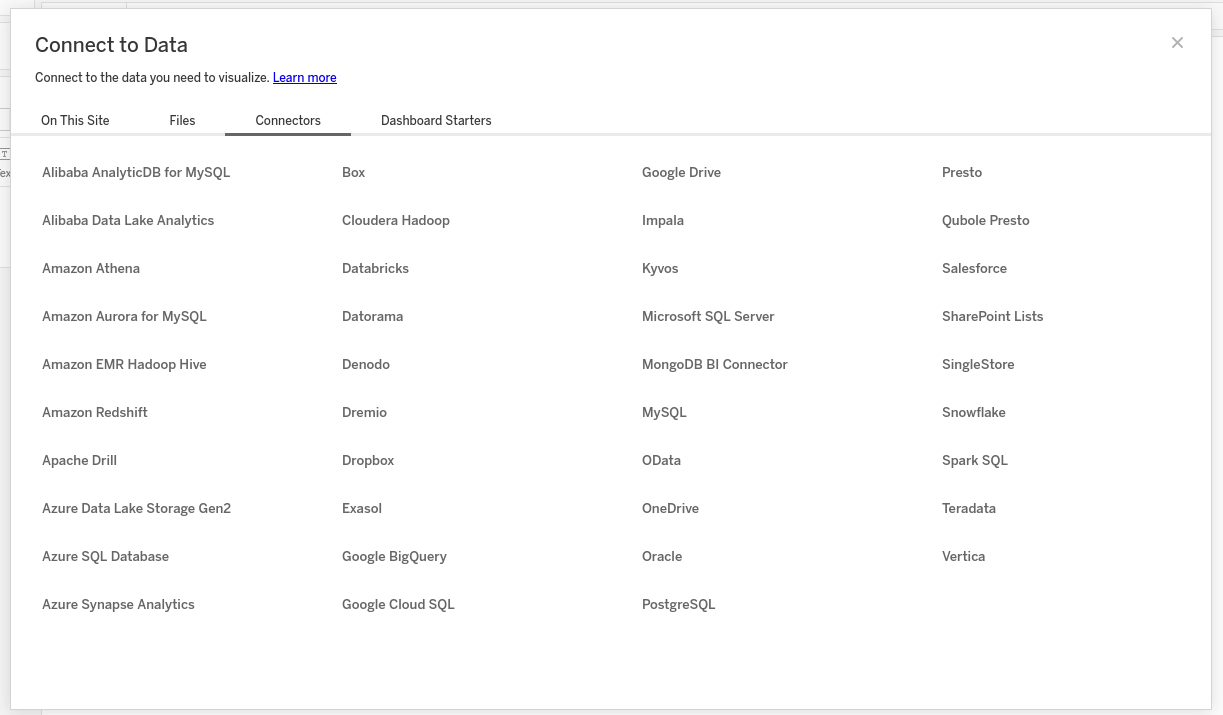Image resolution: width=1223 pixels, height=715 pixels.
Task: Connect to PostgreSQL
Action: point(679,604)
